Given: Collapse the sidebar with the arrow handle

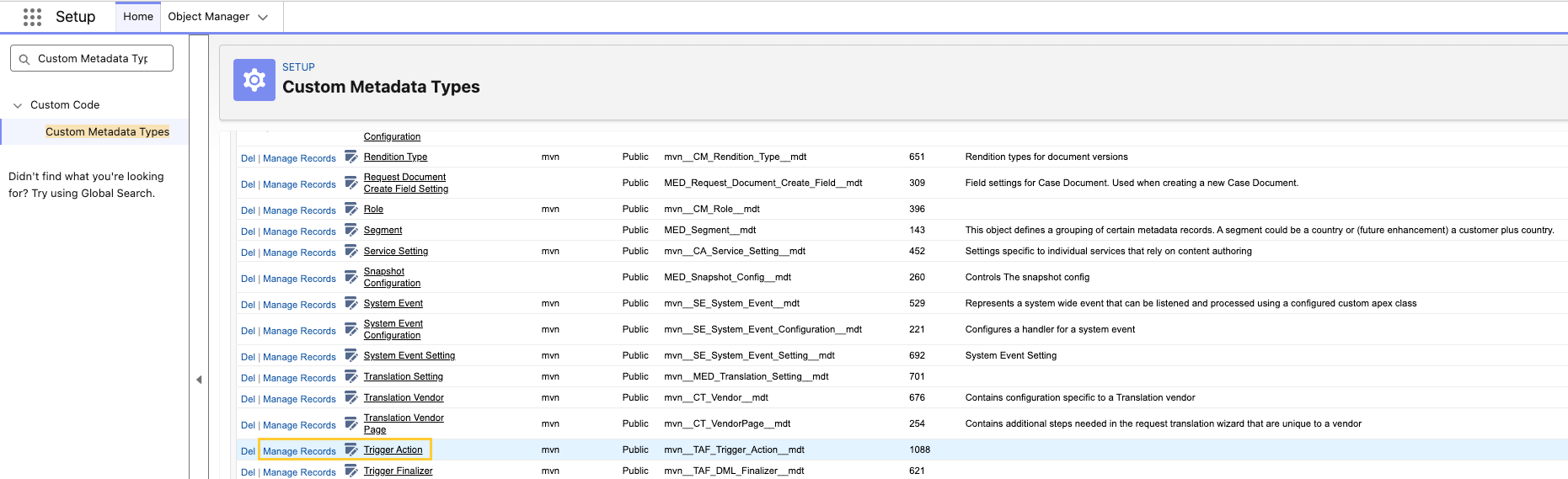Looking at the screenshot, I should coord(199,380).
